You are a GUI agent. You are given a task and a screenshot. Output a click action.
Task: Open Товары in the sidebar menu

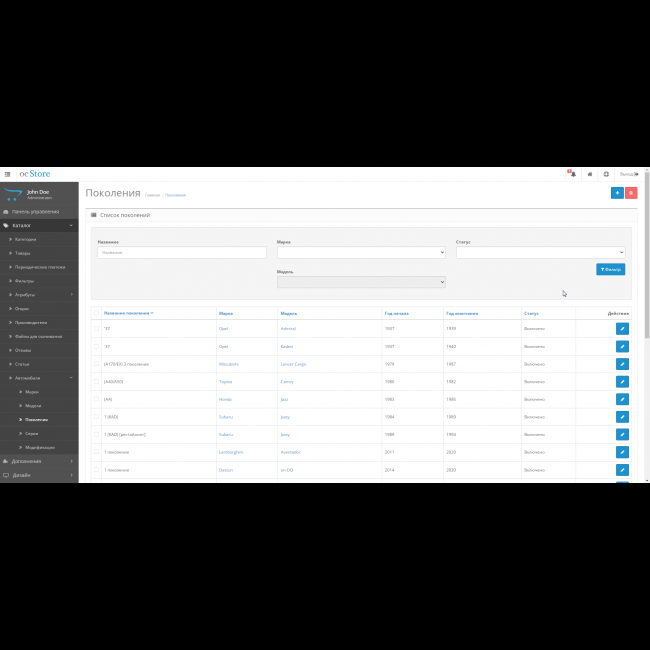point(24,253)
